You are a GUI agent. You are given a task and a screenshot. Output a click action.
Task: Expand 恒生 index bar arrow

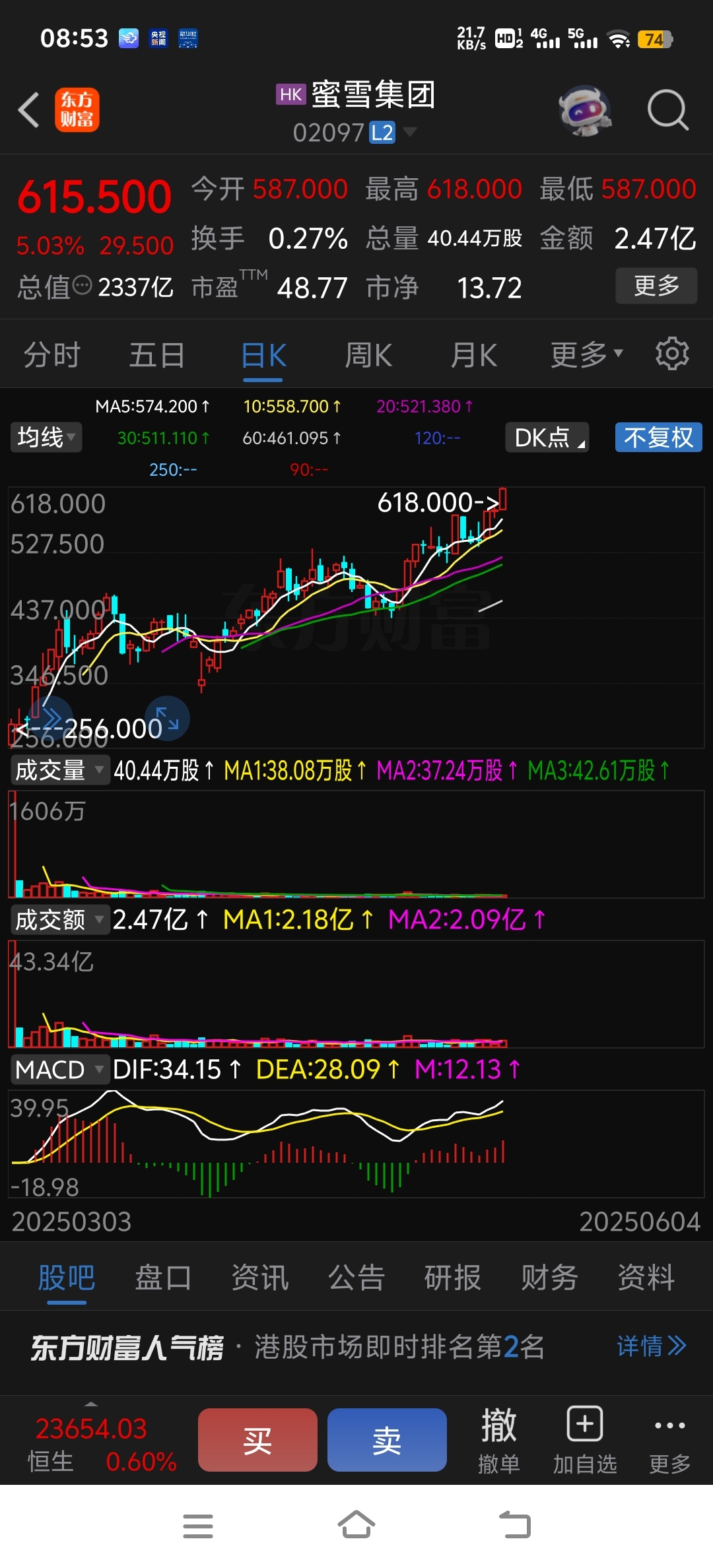coord(91,1404)
